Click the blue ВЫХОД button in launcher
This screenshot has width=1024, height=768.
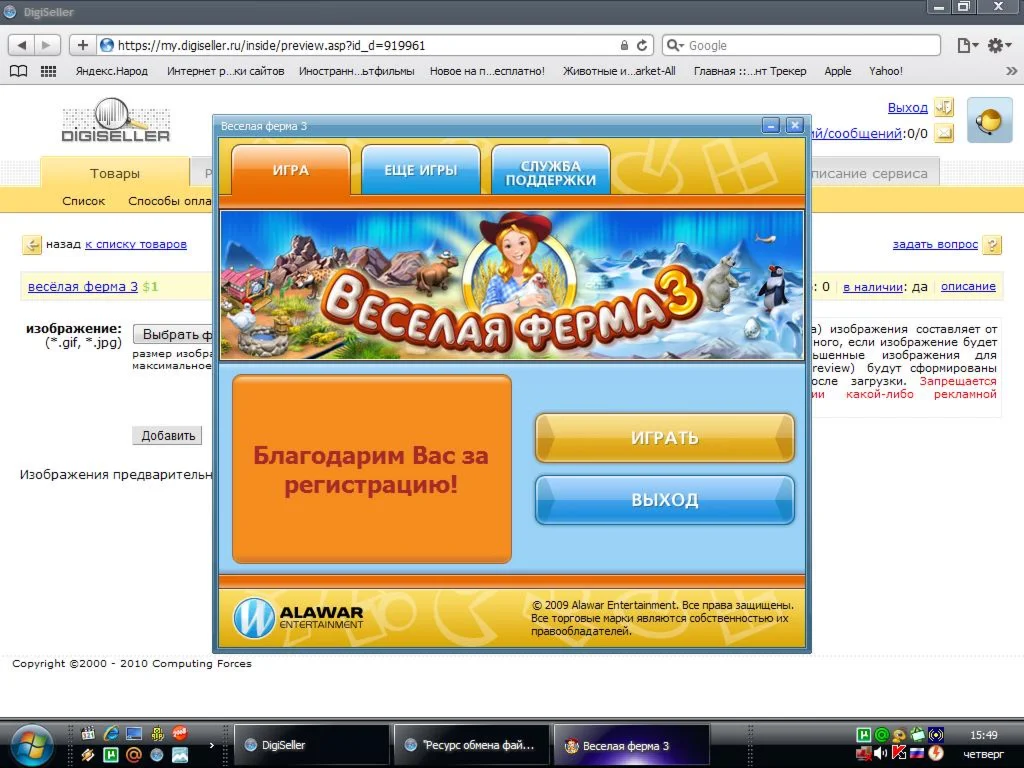coord(665,500)
